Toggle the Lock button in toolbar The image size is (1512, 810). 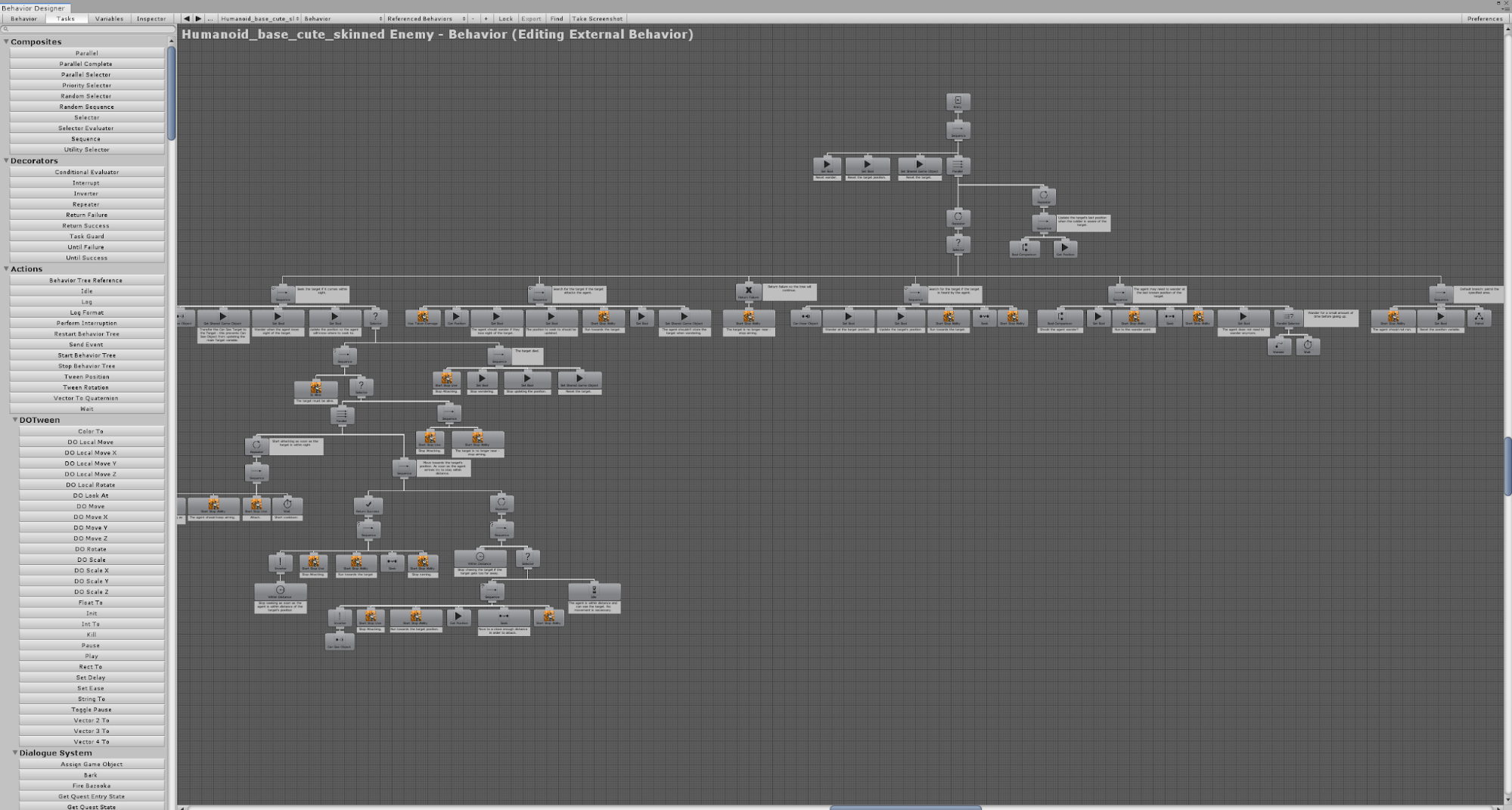point(505,19)
